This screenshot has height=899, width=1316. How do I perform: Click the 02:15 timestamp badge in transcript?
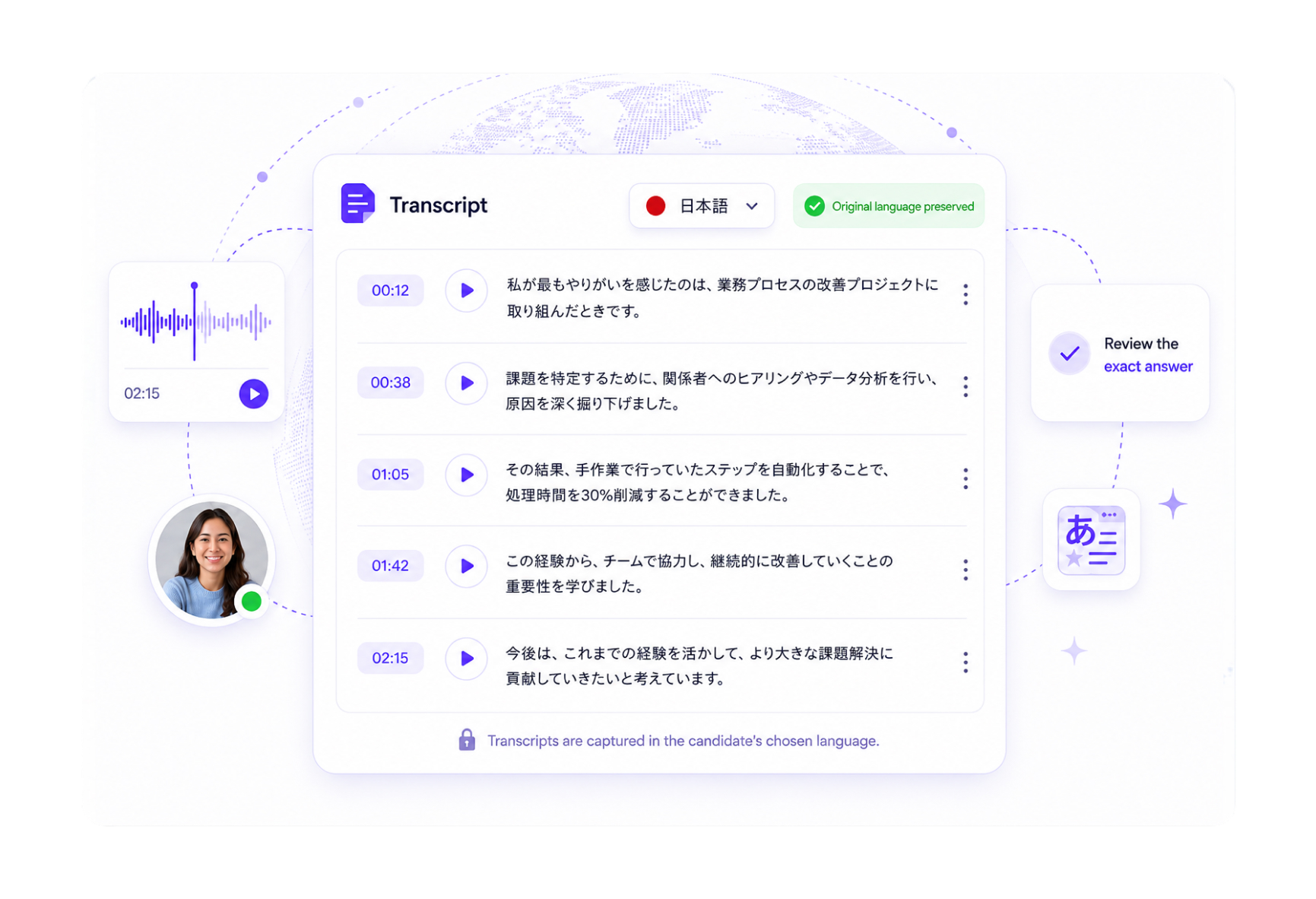pos(390,658)
